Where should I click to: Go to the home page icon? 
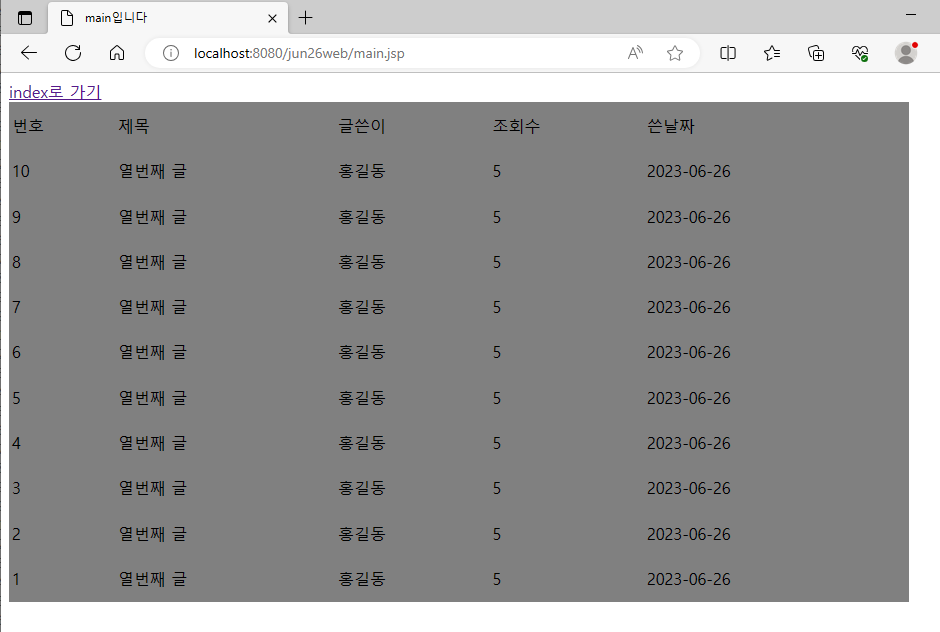117,53
